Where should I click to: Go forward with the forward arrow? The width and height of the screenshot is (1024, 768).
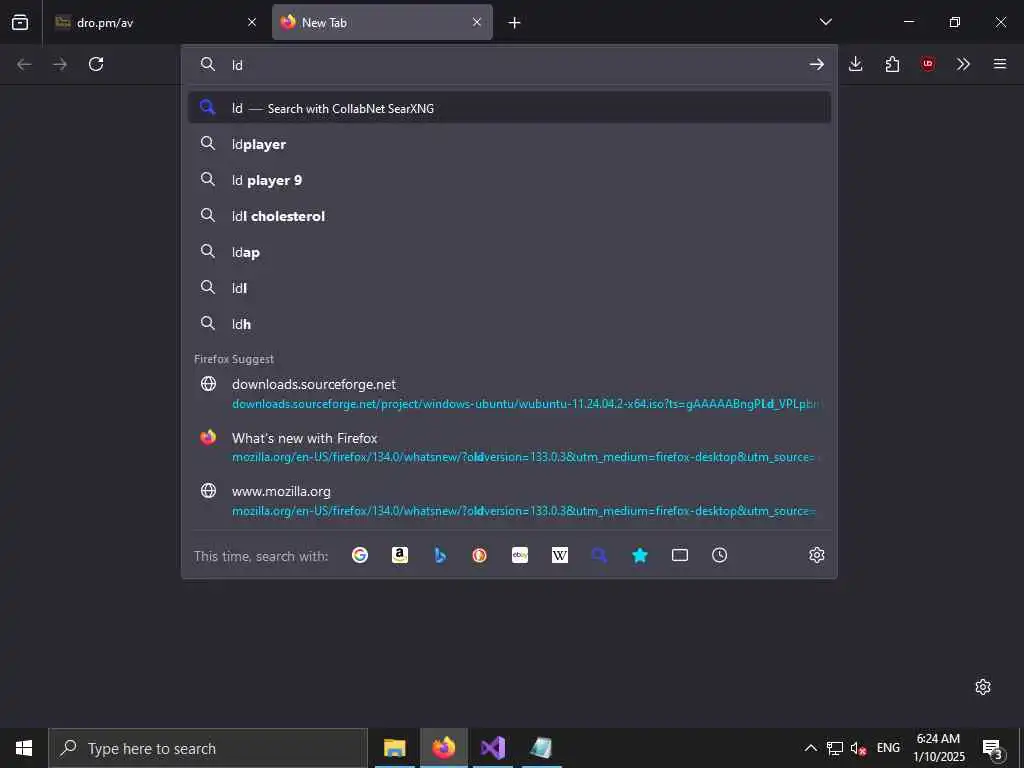[60, 64]
